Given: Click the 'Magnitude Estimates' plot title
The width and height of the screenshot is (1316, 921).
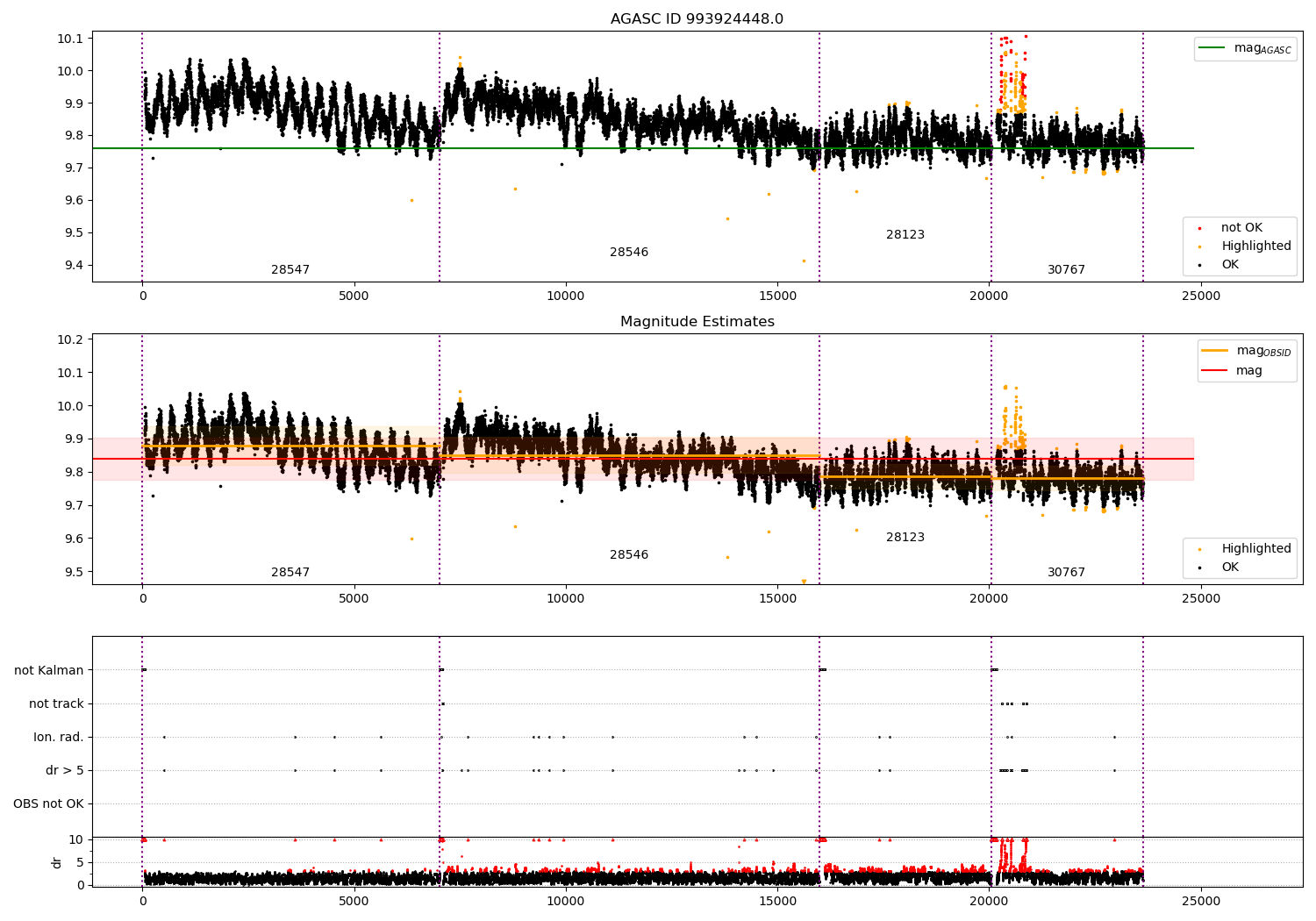Looking at the screenshot, I should [x=697, y=322].
